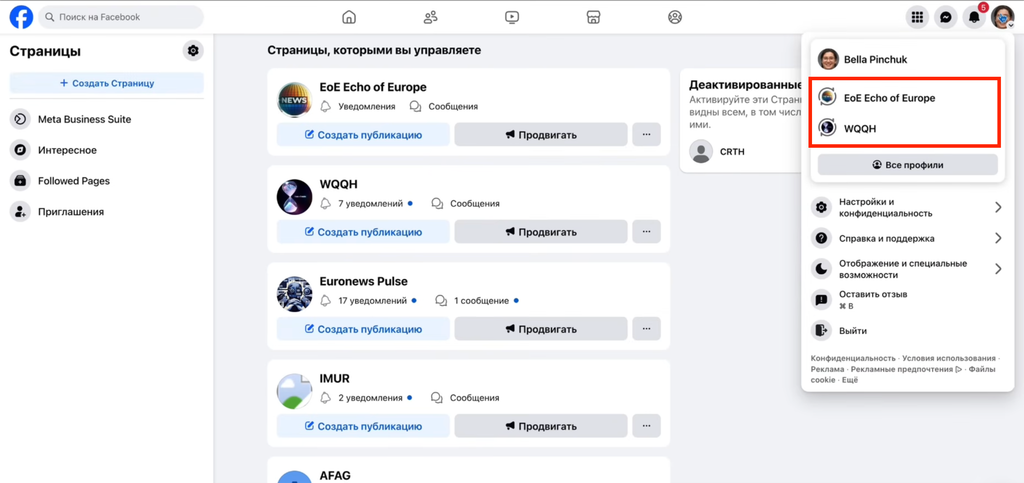The width and height of the screenshot is (1024, 483).
Task: Click the feedback exclamation icon
Action: 821,300
